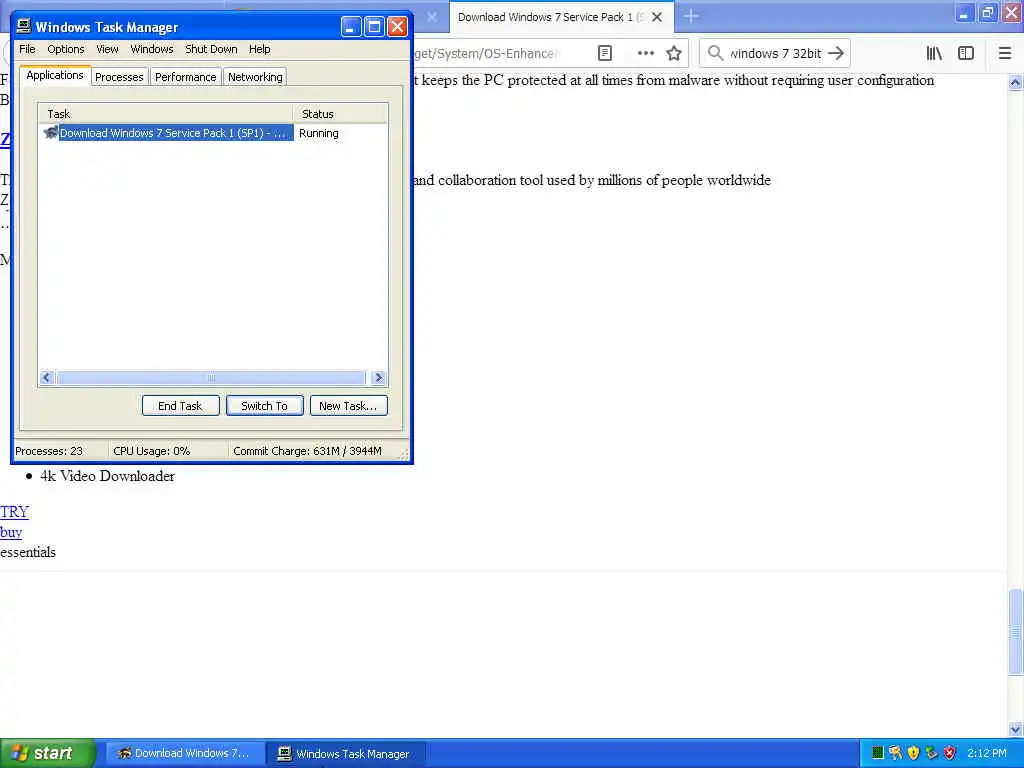Click the CPU Usage: 0% status entry
The image size is (1024, 768).
[152, 451]
